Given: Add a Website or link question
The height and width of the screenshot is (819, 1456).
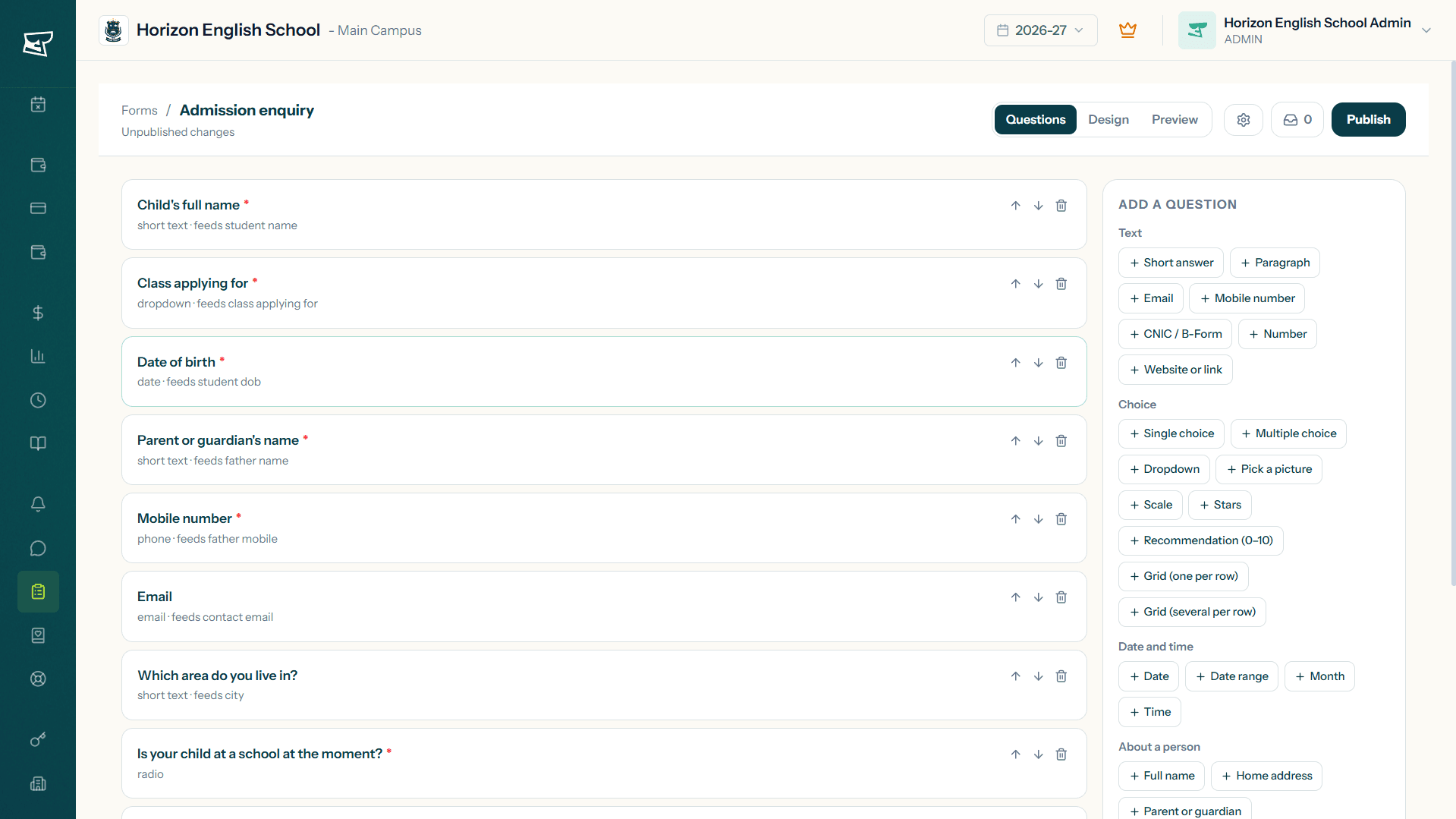Looking at the screenshot, I should (1175, 370).
